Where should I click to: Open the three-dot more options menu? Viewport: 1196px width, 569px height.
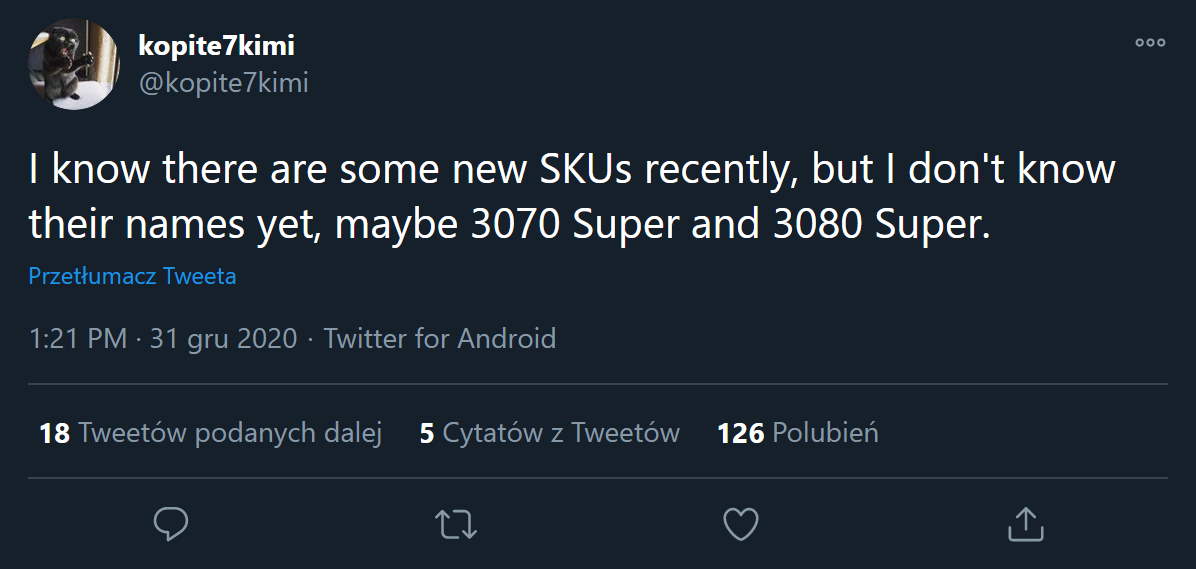pos(1150,43)
